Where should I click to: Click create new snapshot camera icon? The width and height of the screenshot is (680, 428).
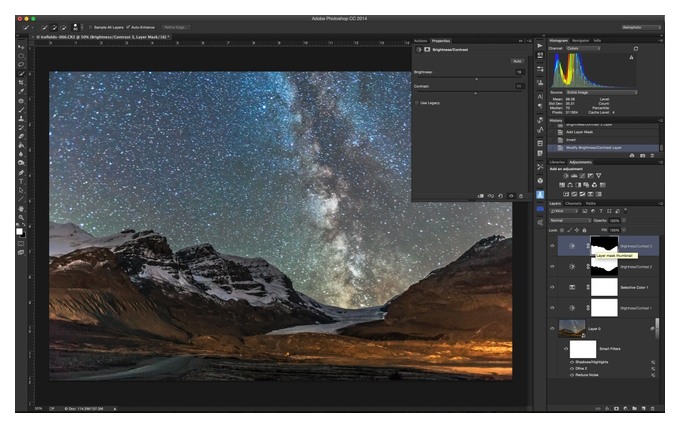coord(642,156)
